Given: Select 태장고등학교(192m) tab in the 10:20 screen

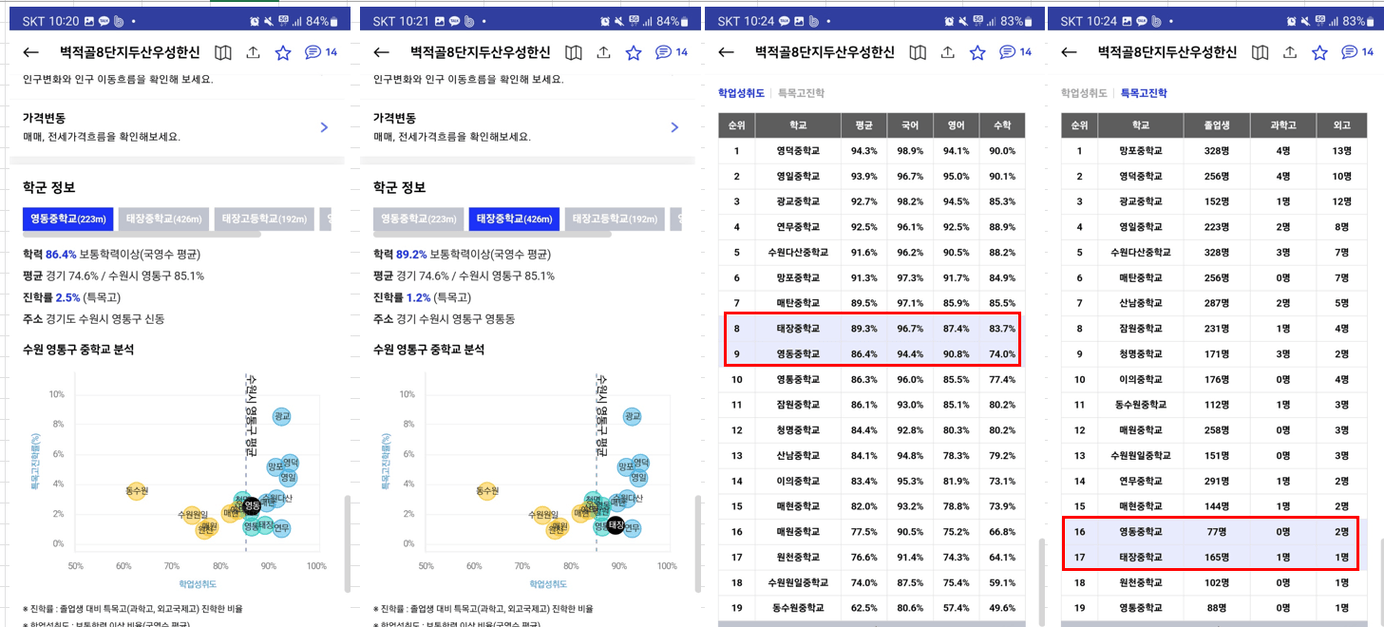Looking at the screenshot, I should tap(266, 219).
